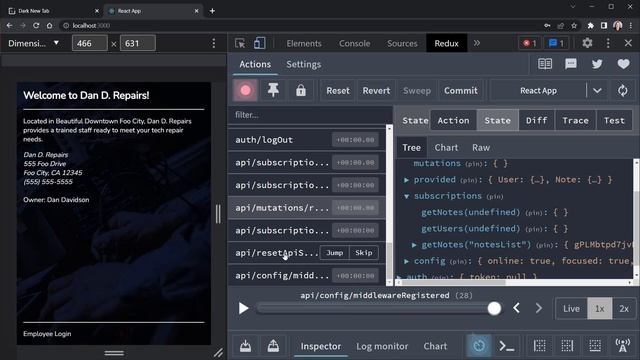Toggle the slider timer icon
640x360 pixels.
pyautogui.click(x=479, y=346)
